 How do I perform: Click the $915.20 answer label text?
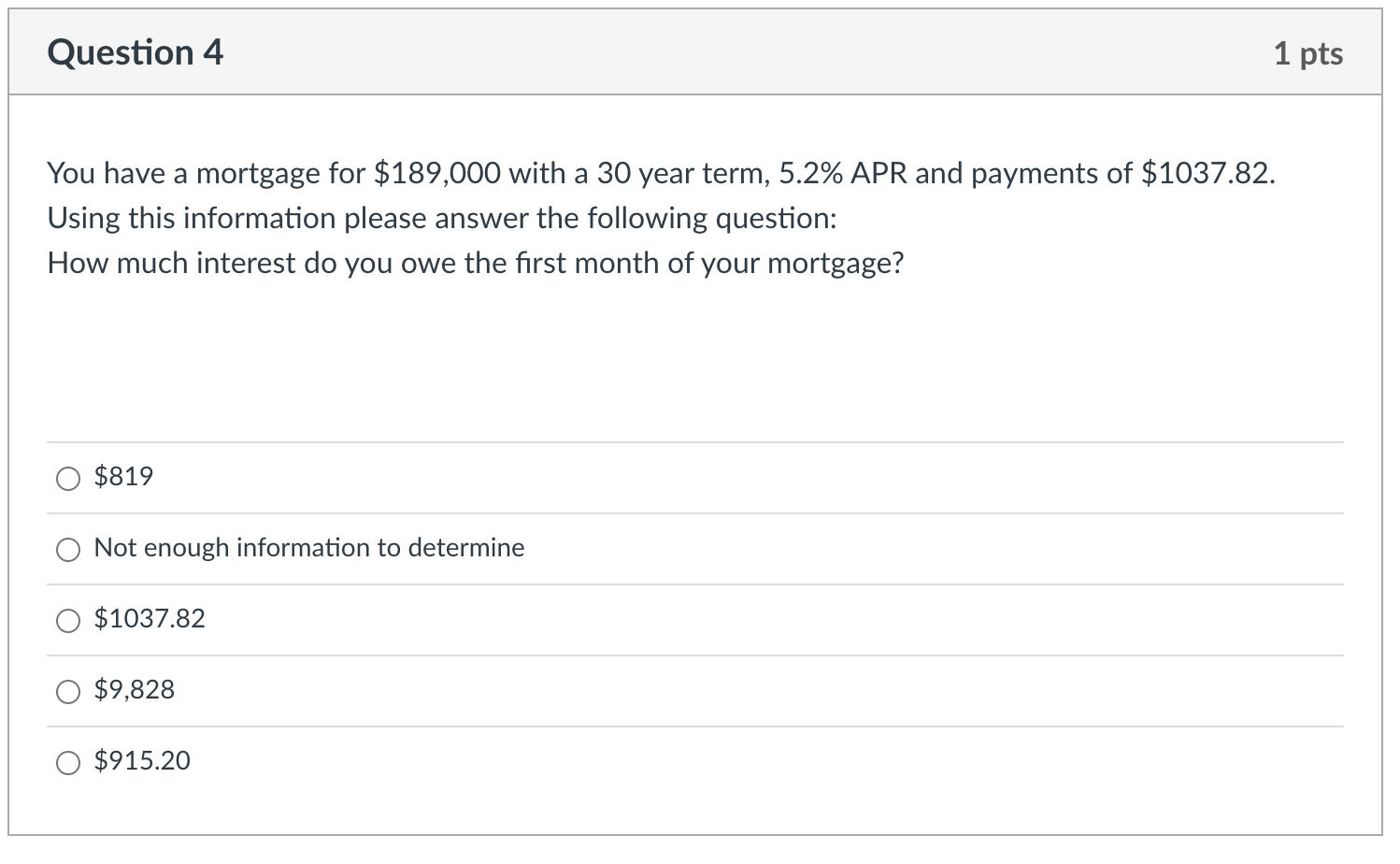coord(141,760)
